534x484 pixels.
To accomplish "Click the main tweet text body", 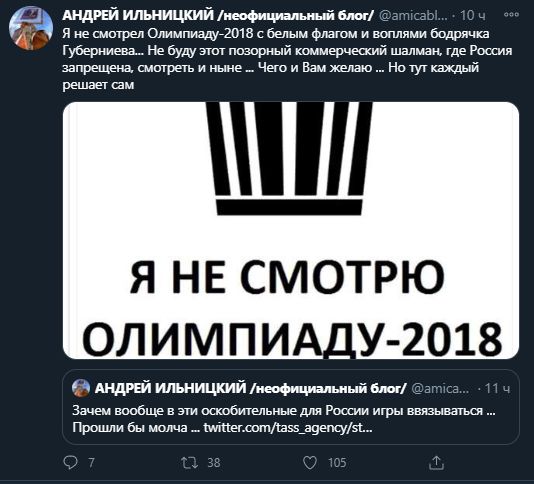I will (287, 59).
